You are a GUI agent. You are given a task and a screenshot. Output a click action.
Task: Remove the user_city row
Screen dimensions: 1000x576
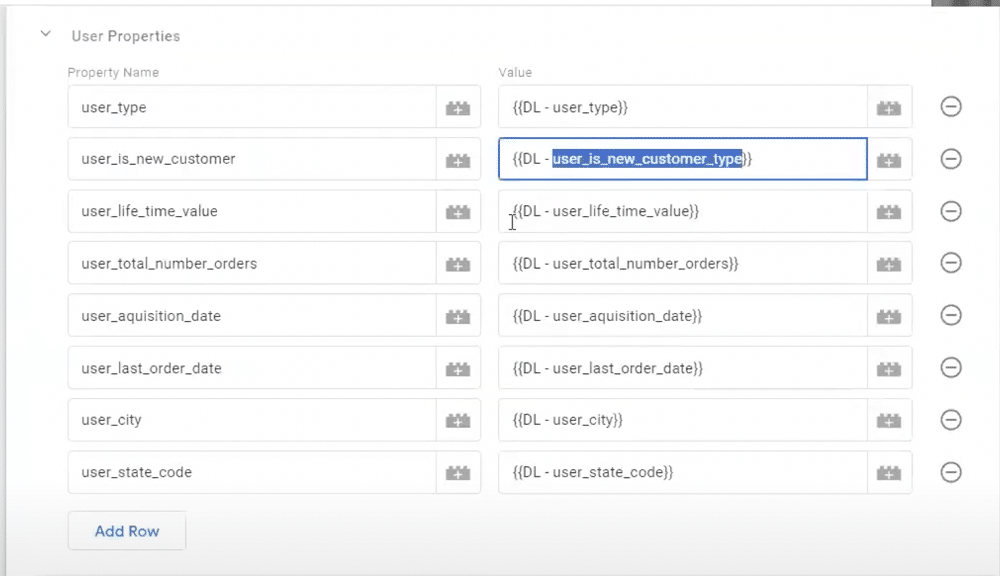tap(951, 420)
